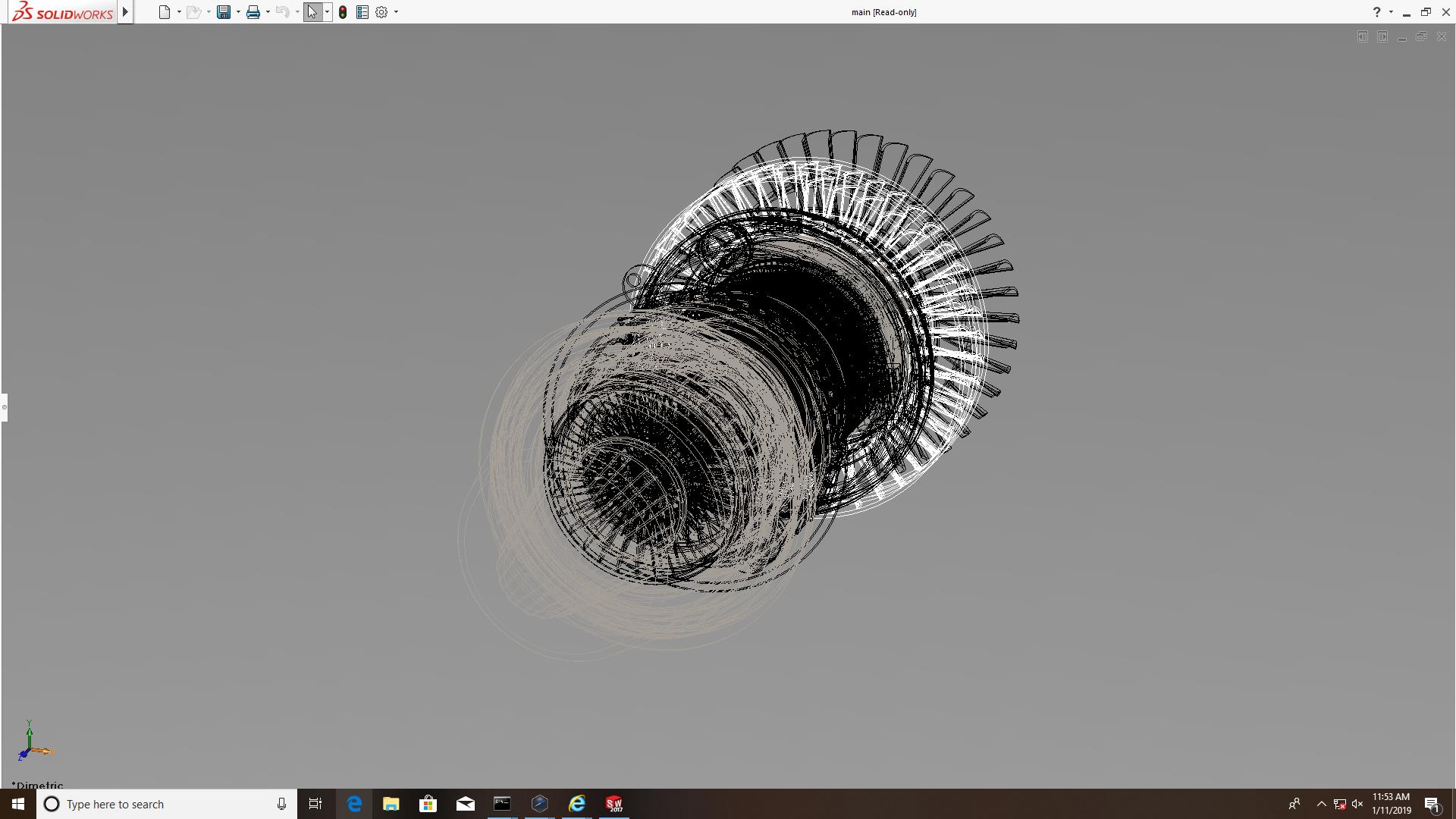Image resolution: width=1456 pixels, height=819 pixels.
Task: Open the Help dropdown arrow
Action: [1391, 12]
